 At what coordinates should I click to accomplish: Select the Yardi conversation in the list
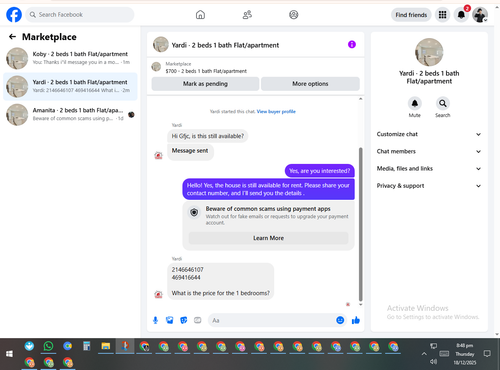[x=70, y=86]
